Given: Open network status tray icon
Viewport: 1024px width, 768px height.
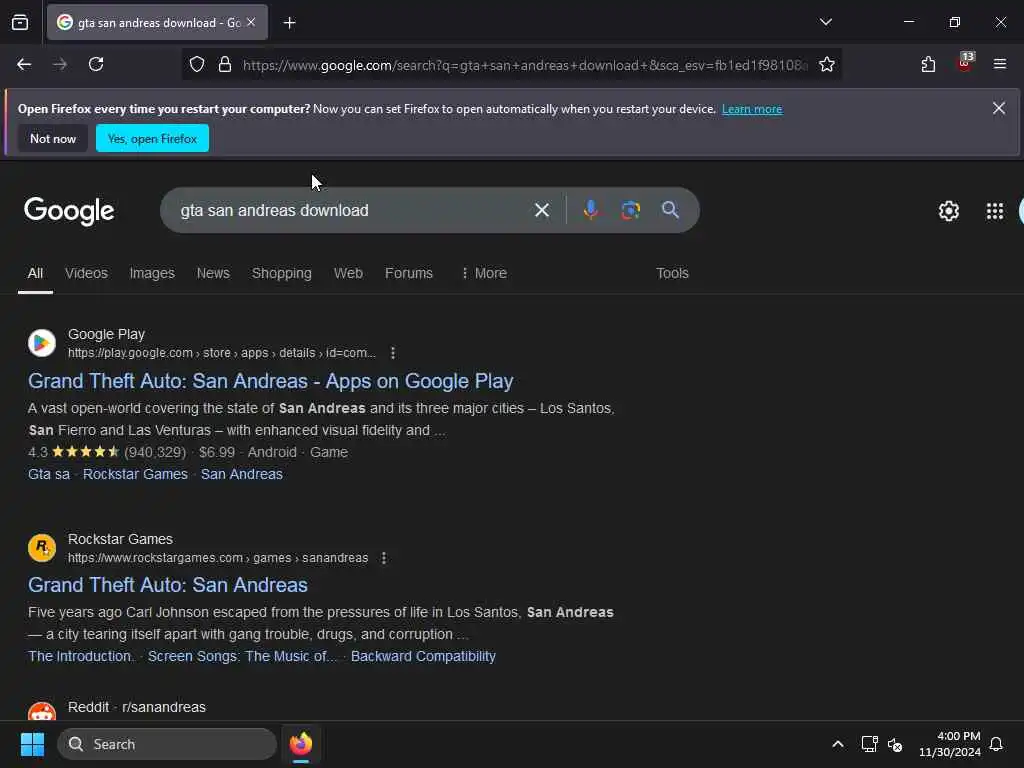Looking at the screenshot, I should pos(869,744).
